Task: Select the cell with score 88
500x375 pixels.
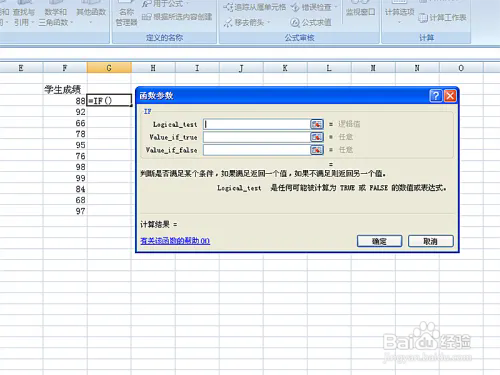Action: pyautogui.click(x=65, y=100)
